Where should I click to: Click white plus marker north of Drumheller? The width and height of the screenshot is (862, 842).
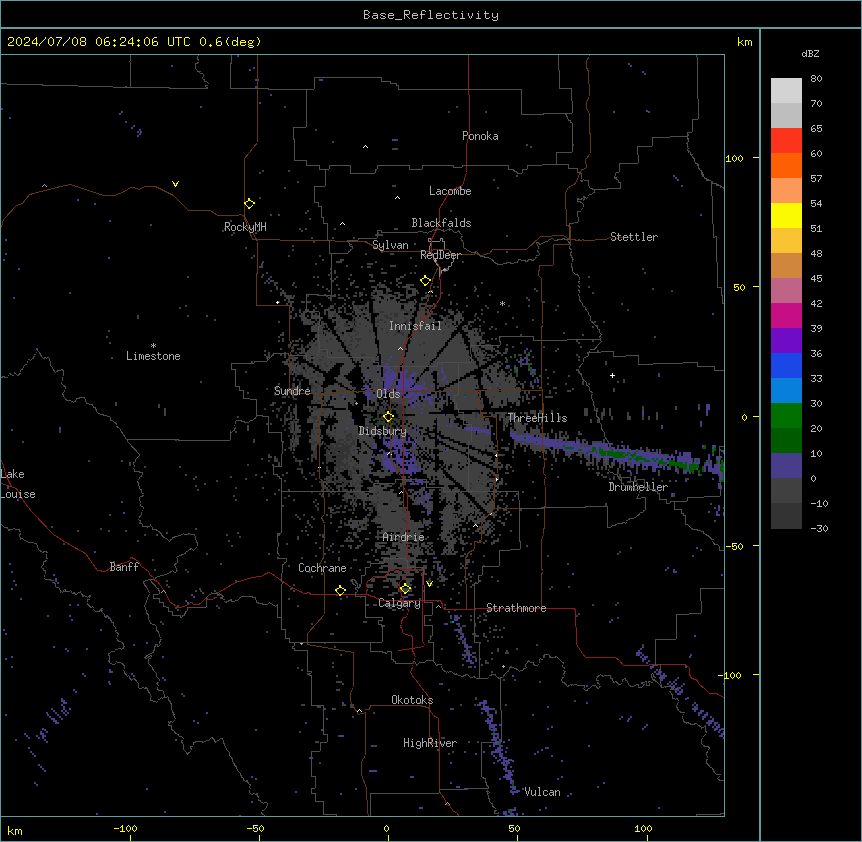[x=612, y=375]
